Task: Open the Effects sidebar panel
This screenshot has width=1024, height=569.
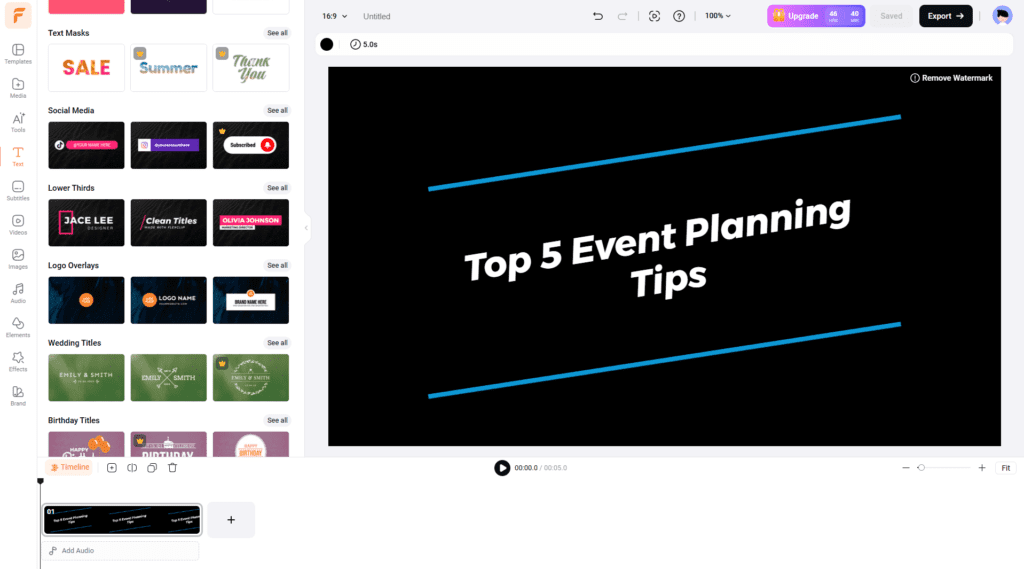Action: pos(18,361)
